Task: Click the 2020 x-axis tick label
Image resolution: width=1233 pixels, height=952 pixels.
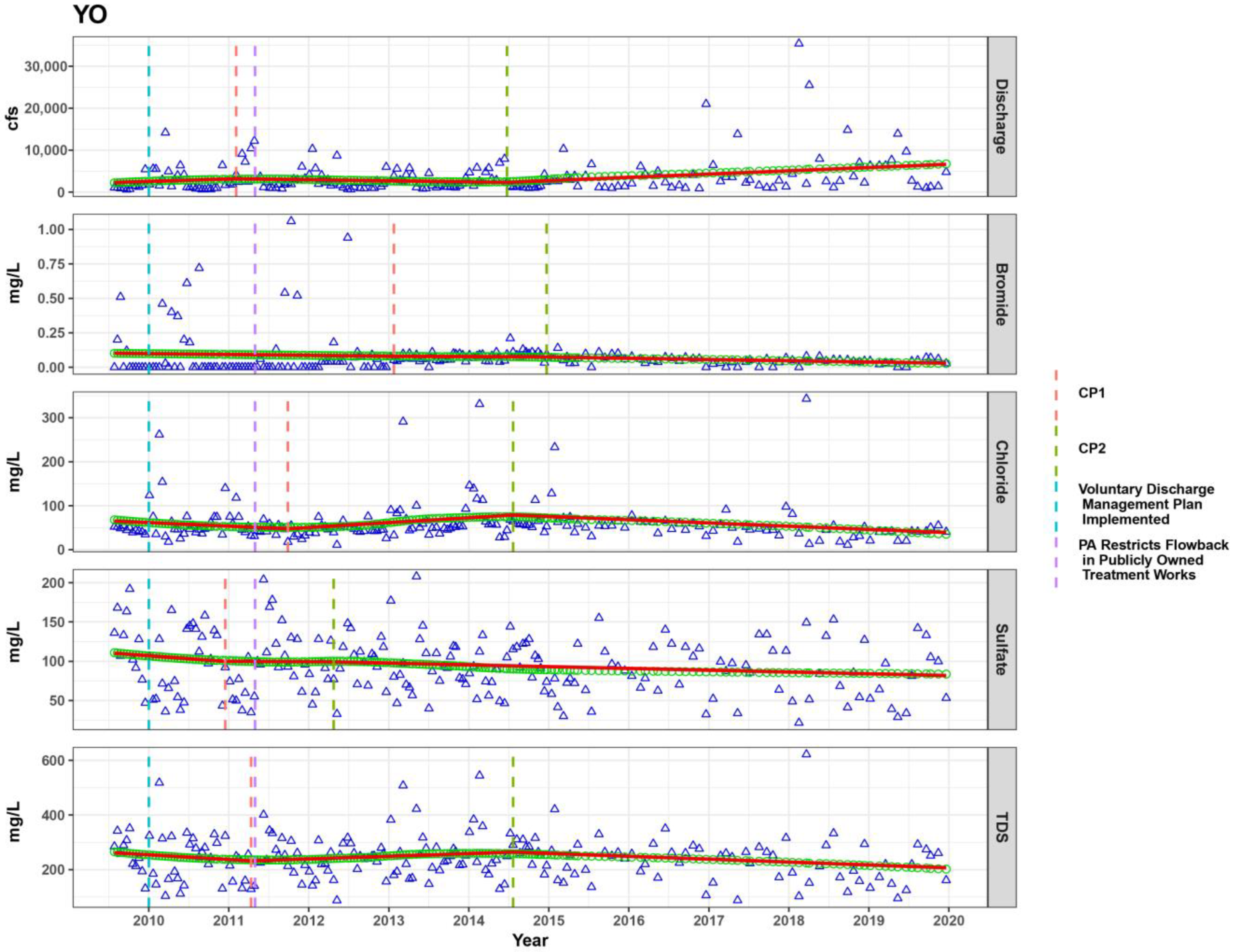Action: click(949, 921)
